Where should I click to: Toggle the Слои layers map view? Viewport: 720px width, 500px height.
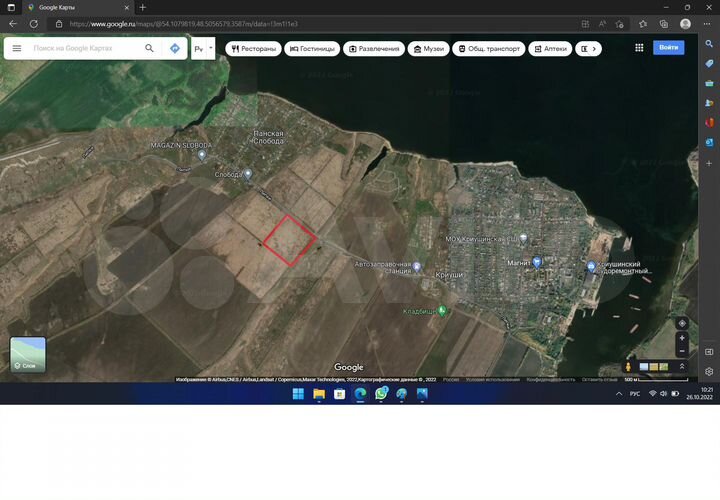tap(28, 355)
